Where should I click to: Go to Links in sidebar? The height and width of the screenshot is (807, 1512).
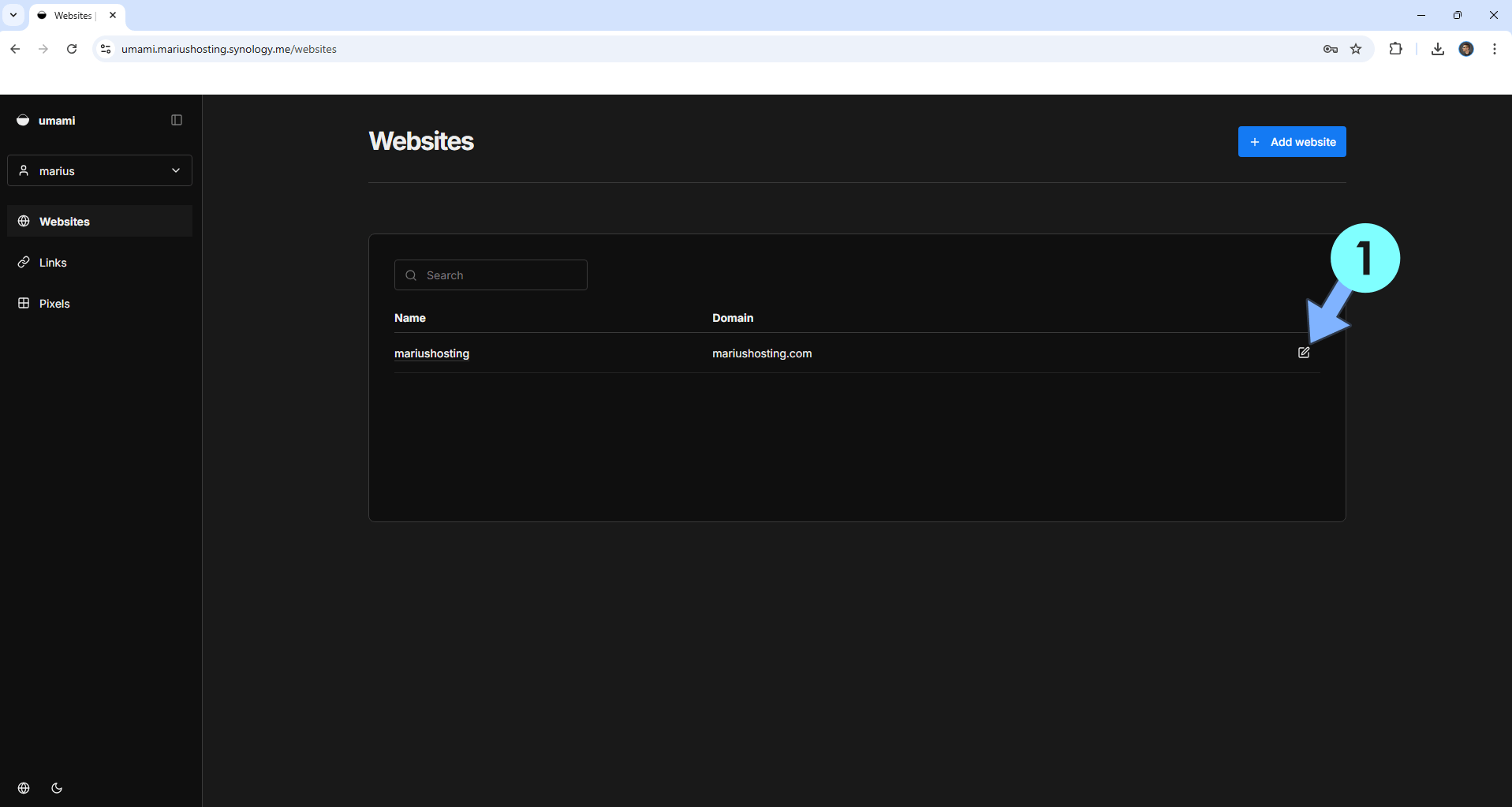pyautogui.click(x=53, y=263)
